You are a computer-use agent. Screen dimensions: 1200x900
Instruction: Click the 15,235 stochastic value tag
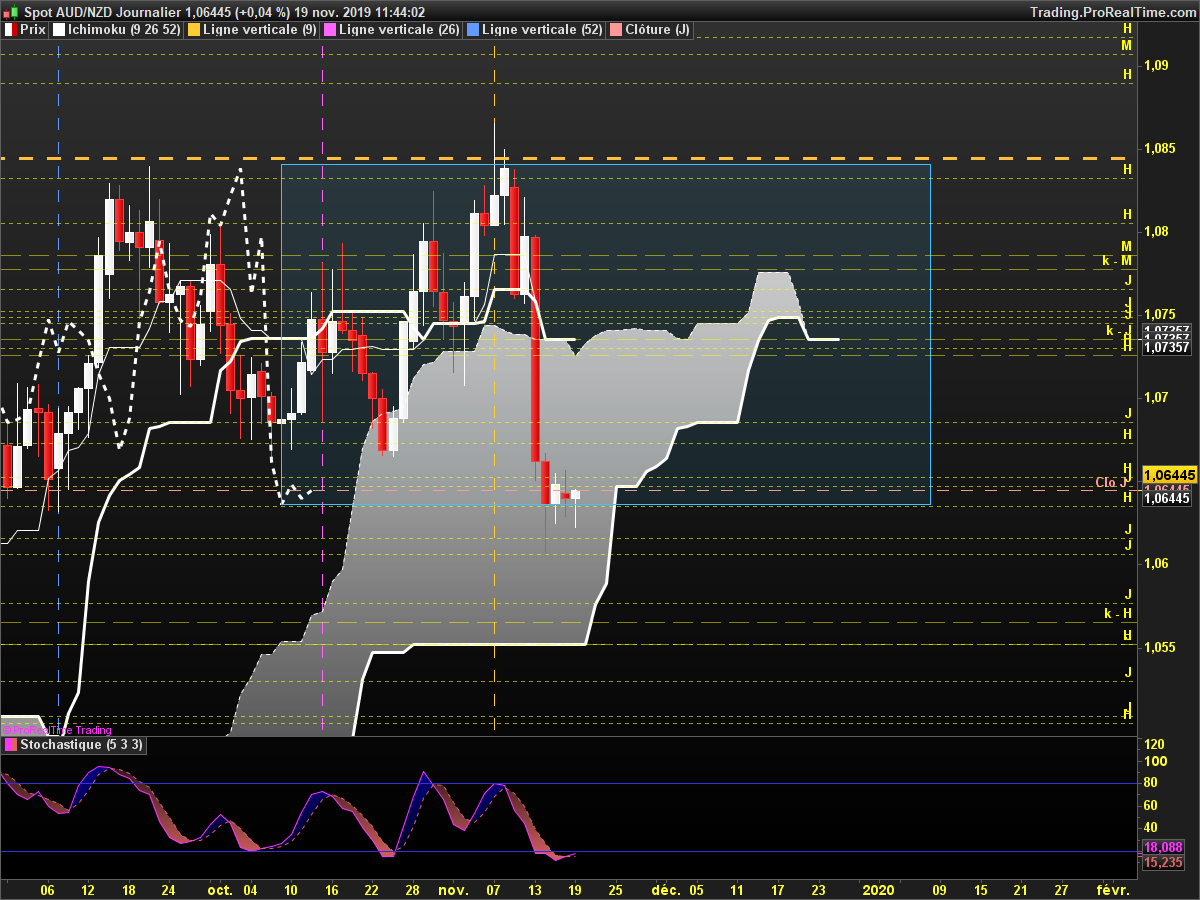(x=1163, y=861)
